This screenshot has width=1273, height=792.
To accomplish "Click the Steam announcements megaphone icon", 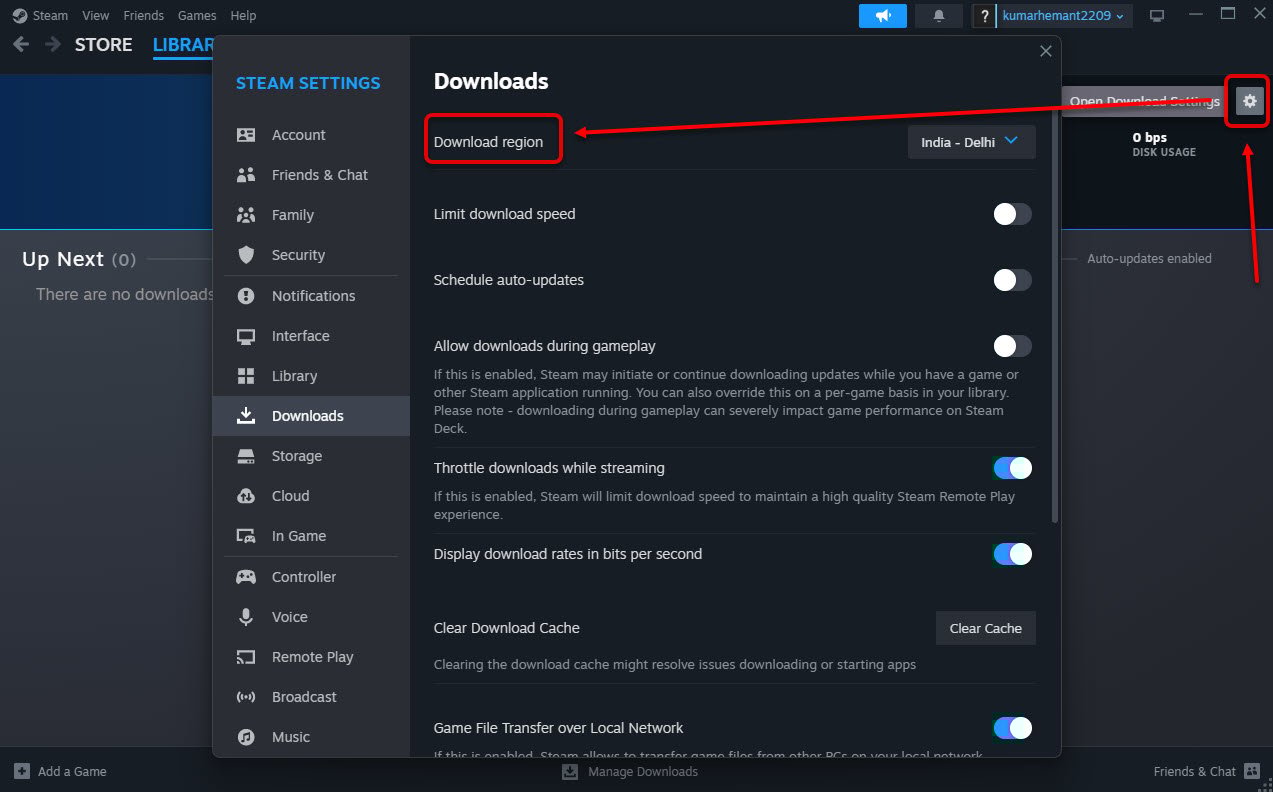I will 882,15.
